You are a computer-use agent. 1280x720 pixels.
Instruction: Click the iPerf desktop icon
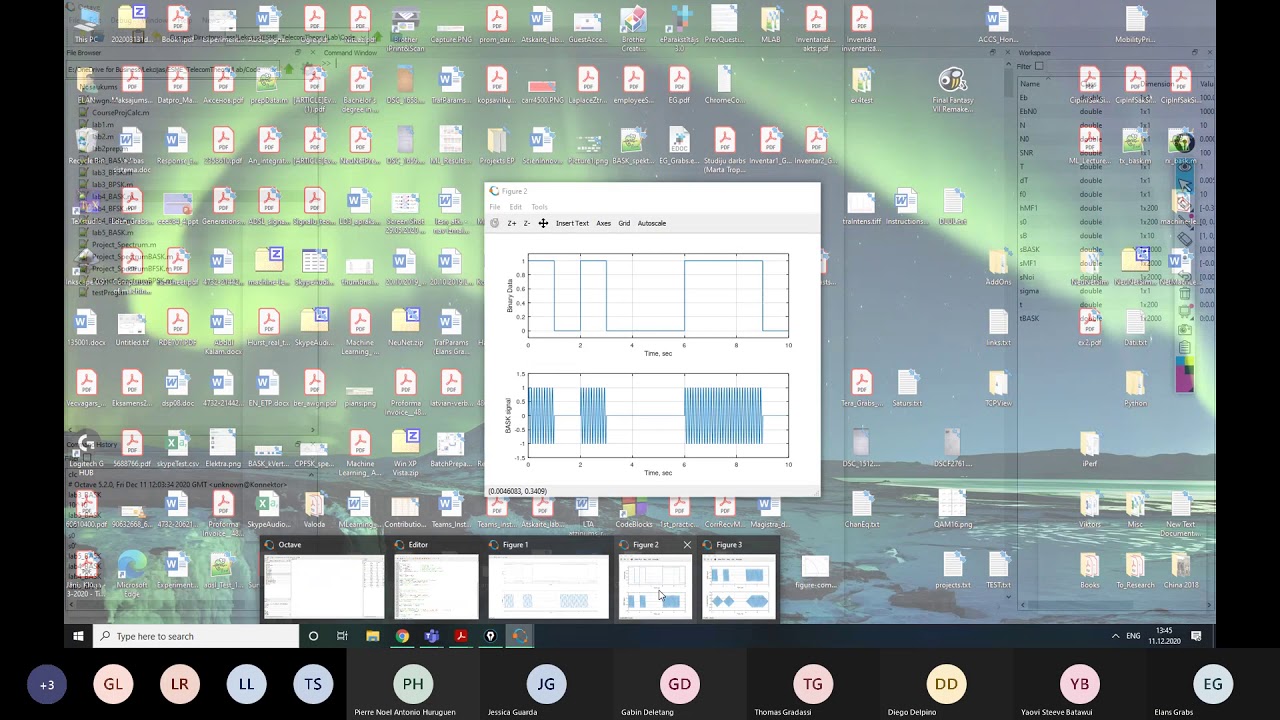(x=1090, y=451)
